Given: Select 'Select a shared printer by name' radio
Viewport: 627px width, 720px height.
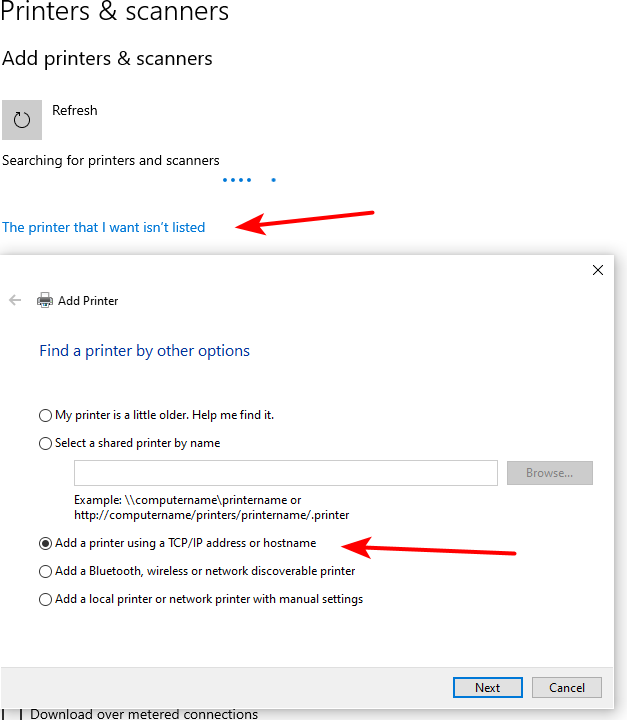Looking at the screenshot, I should coord(45,444).
